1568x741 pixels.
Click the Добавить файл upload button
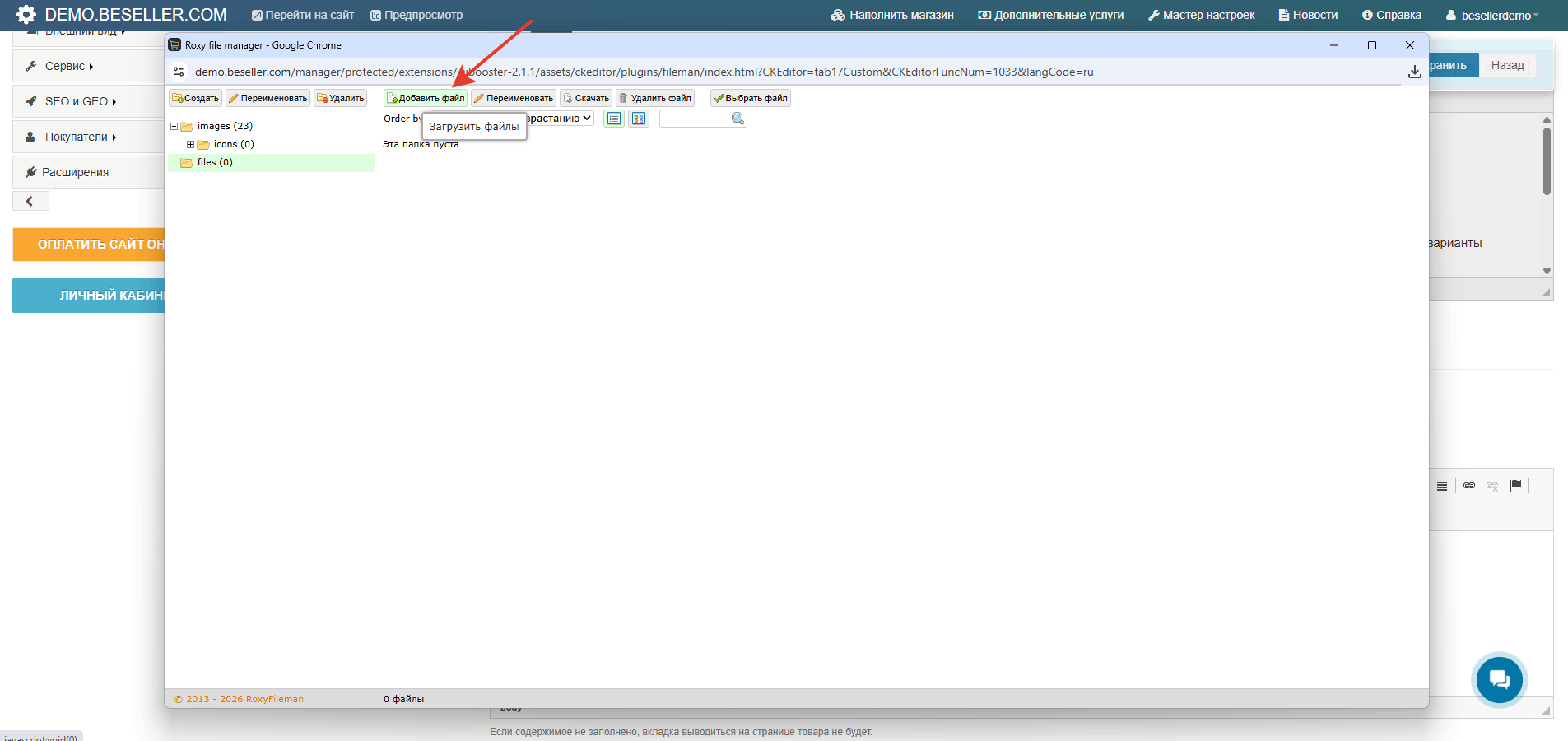pos(426,98)
